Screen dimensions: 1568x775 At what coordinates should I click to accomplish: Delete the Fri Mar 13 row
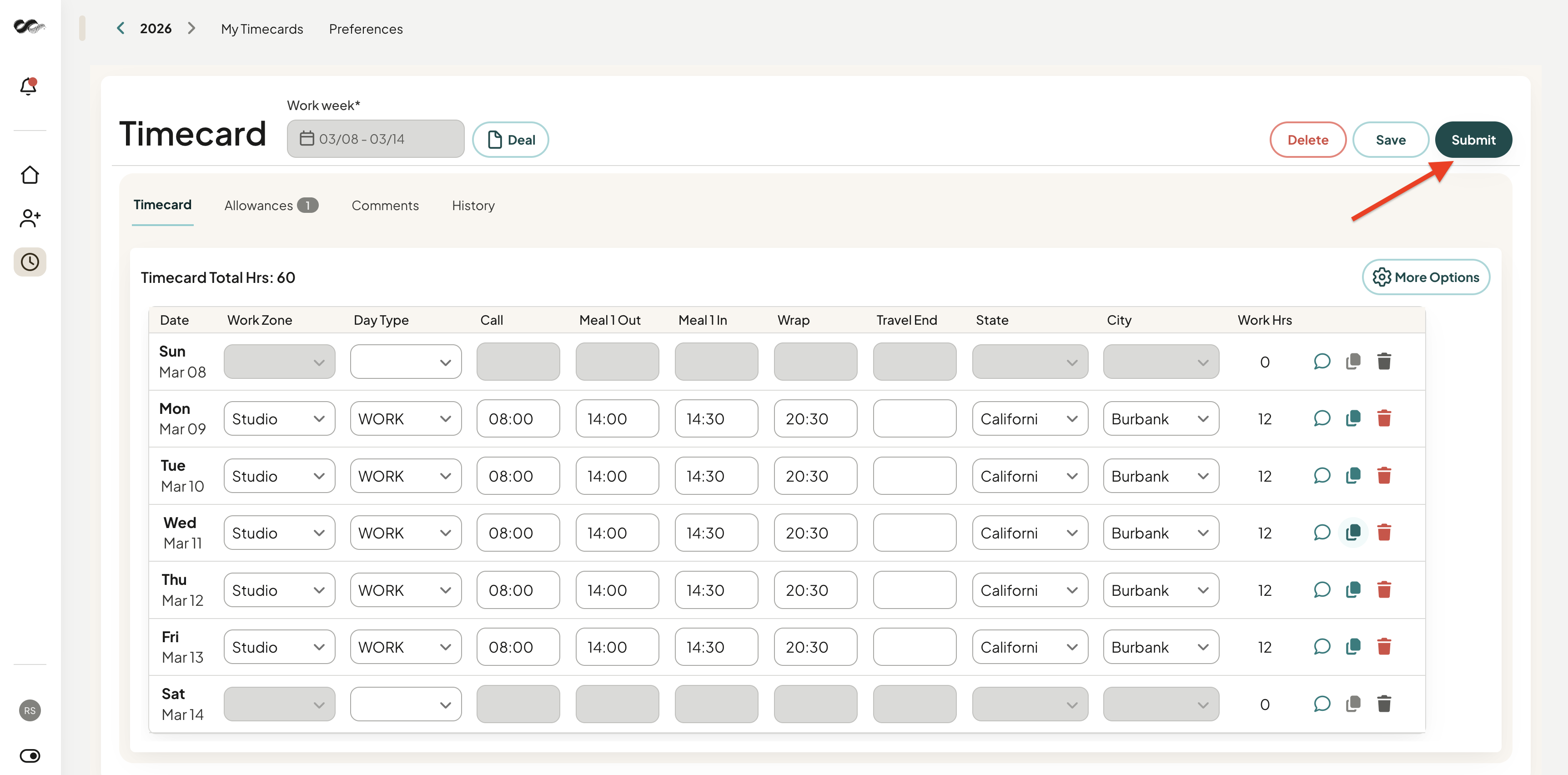coord(1384,647)
